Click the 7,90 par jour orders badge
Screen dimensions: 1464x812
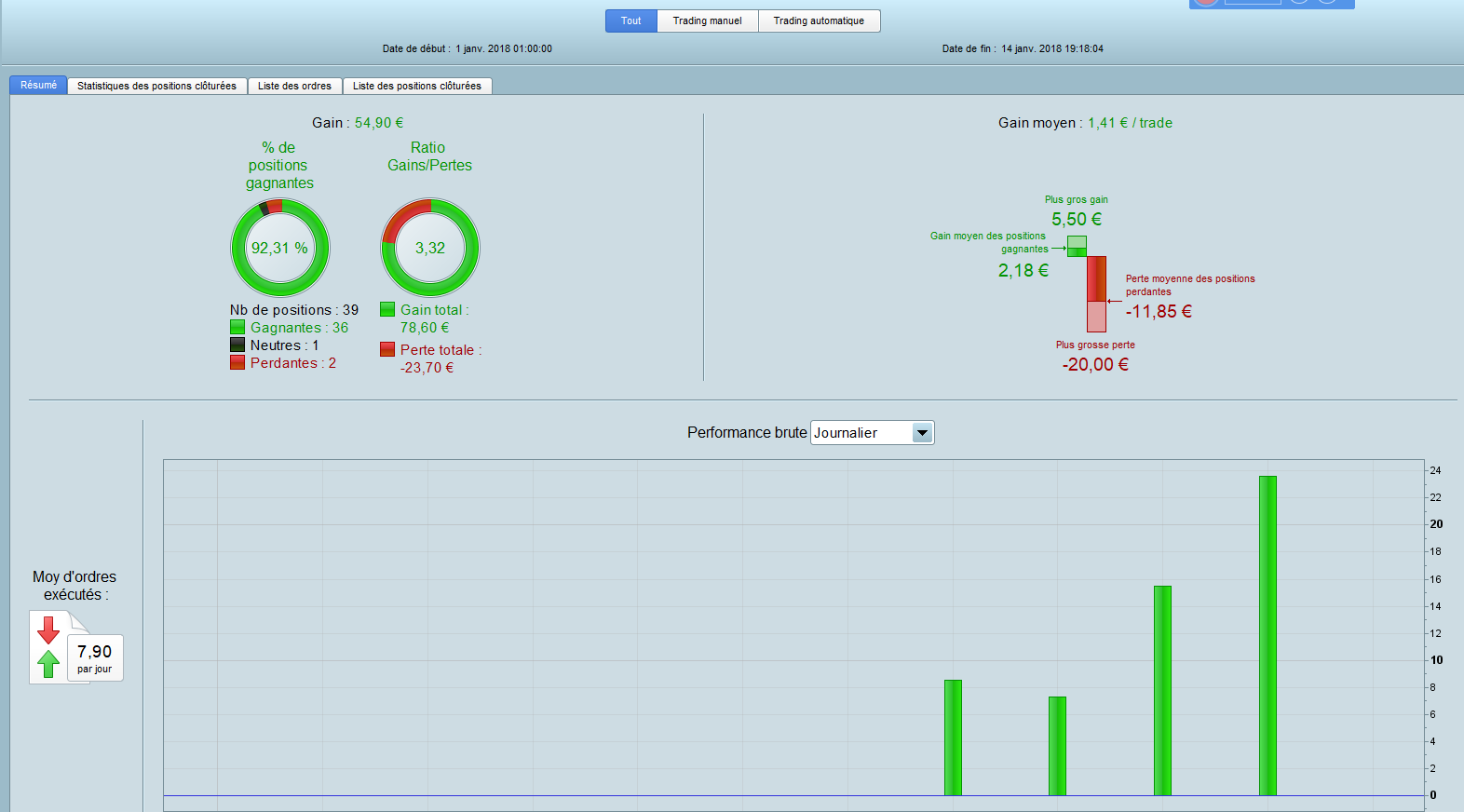95,657
